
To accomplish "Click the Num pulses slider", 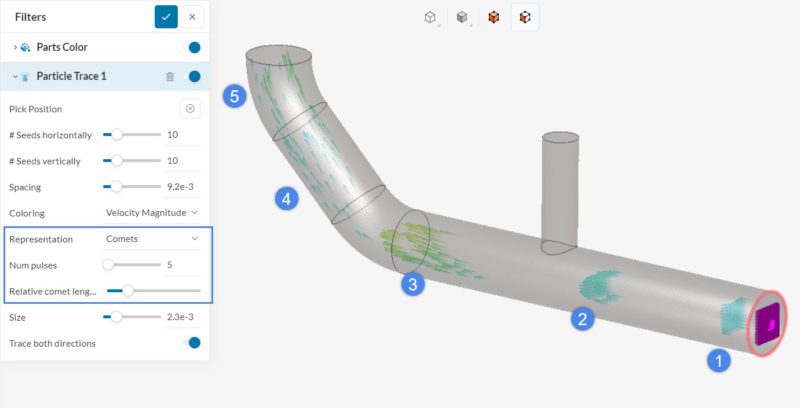I will pos(132,265).
